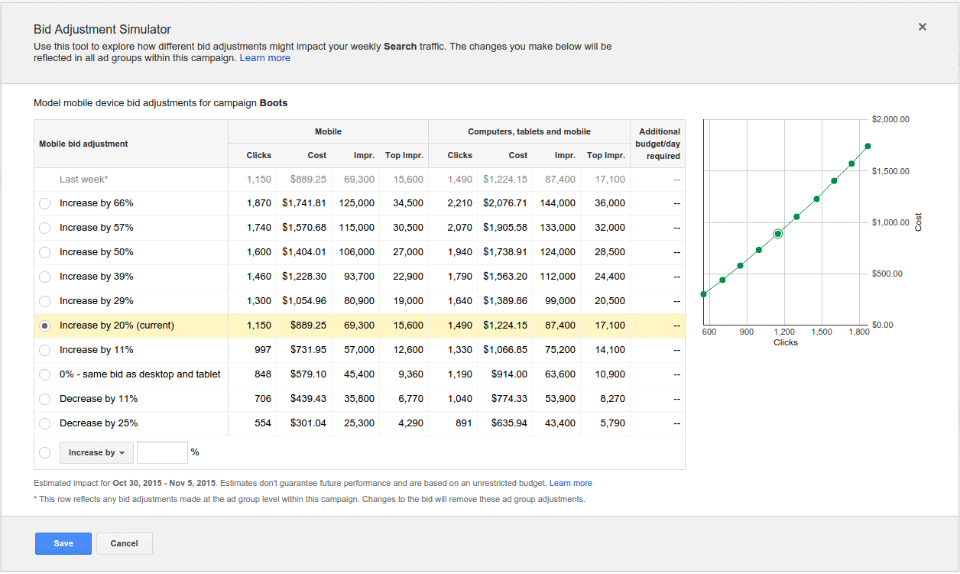Choose the Decrease by 25% bid adjustment
960x574 pixels.
45,424
